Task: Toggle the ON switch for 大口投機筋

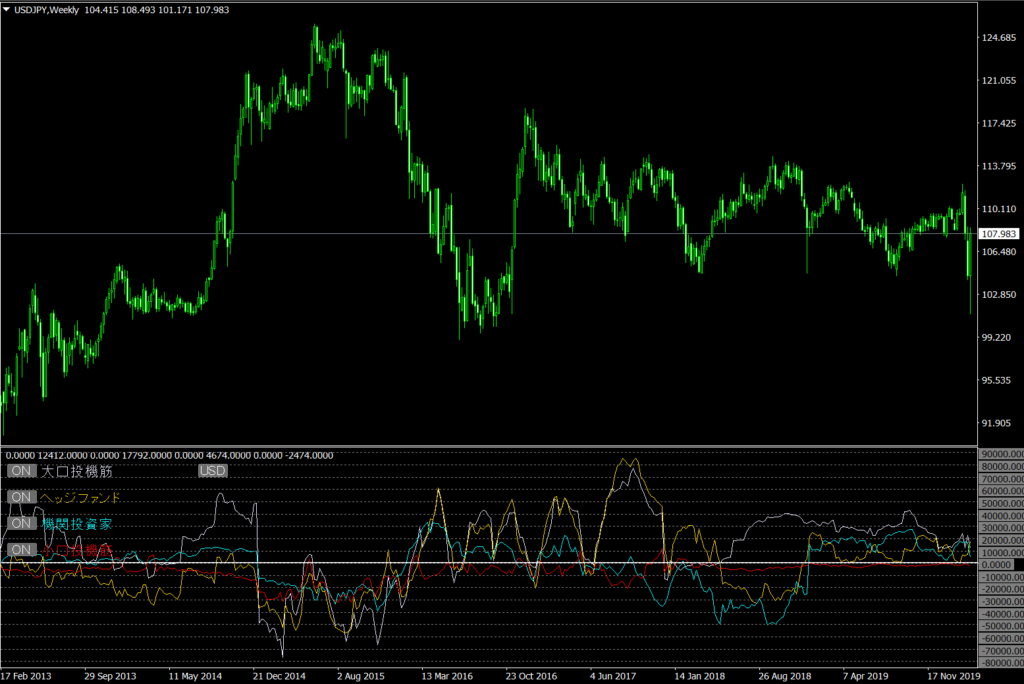Action: (21, 471)
